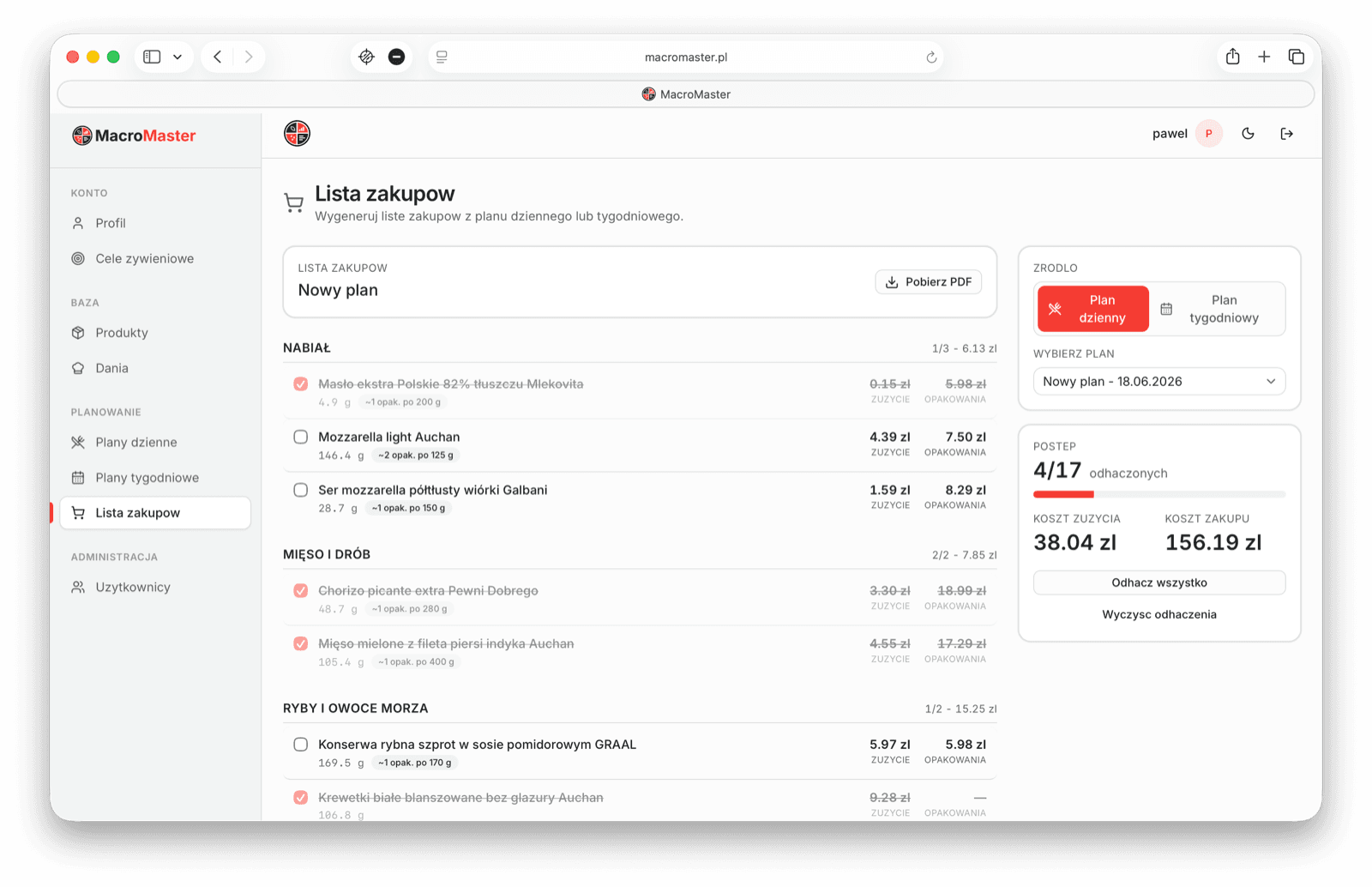Reload the page with the refresh icon

931,57
